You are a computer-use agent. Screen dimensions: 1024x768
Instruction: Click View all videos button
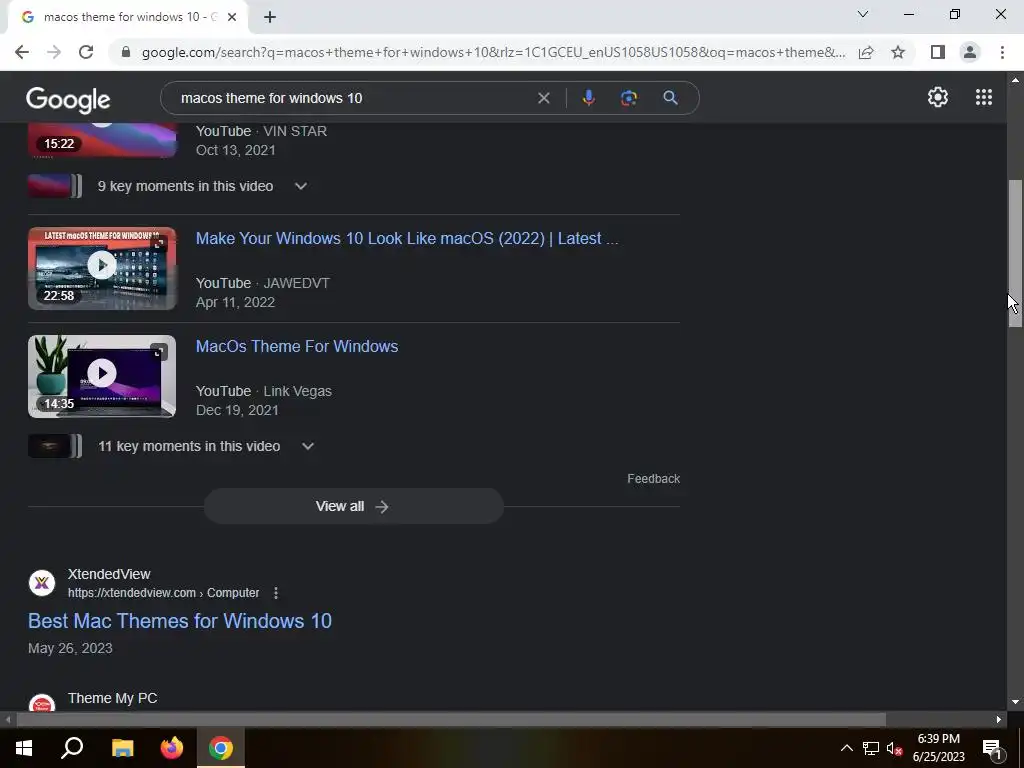click(353, 506)
